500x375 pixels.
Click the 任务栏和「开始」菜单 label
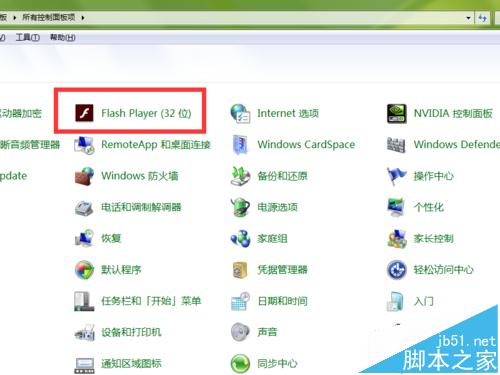point(151,301)
